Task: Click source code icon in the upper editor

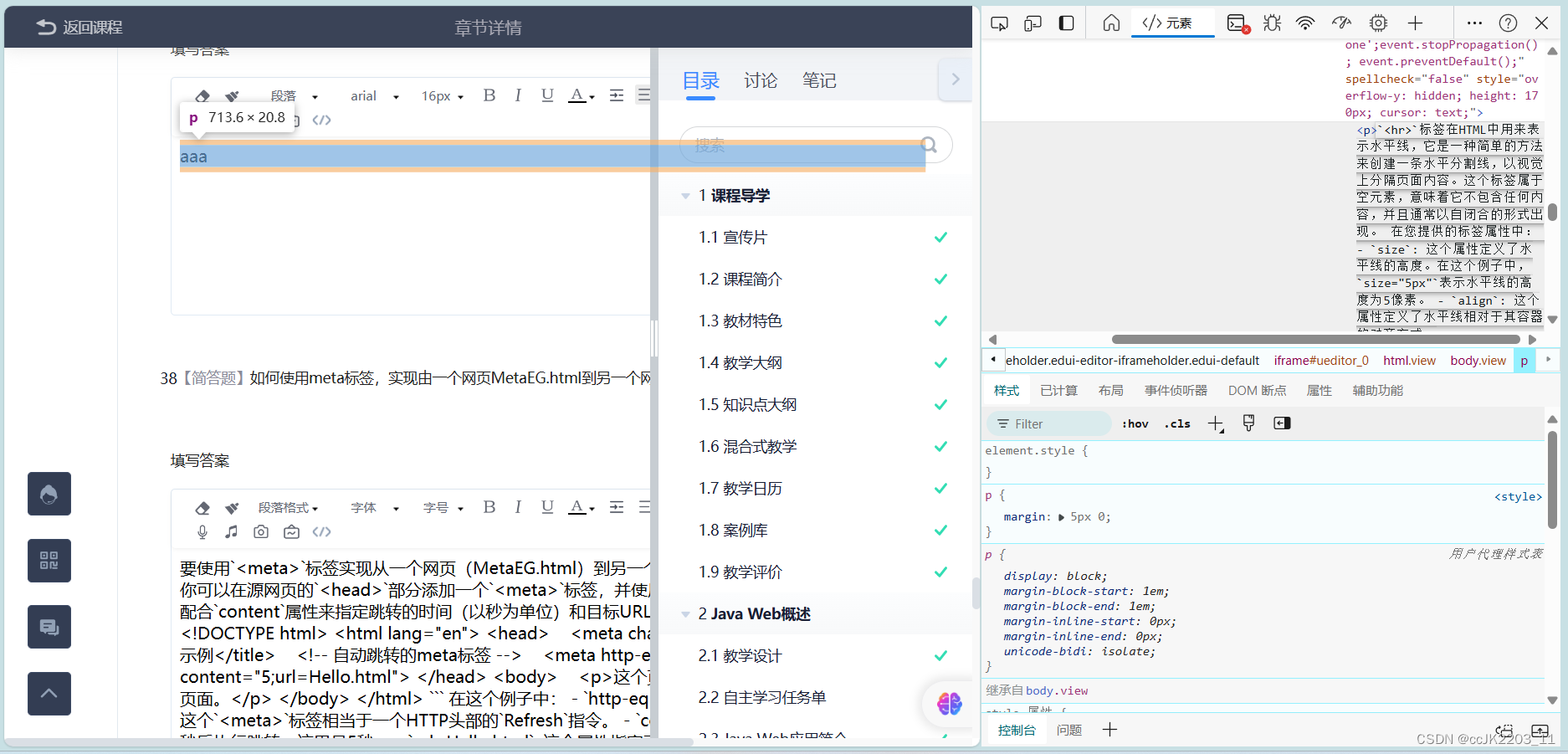Action: tap(321, 120)
